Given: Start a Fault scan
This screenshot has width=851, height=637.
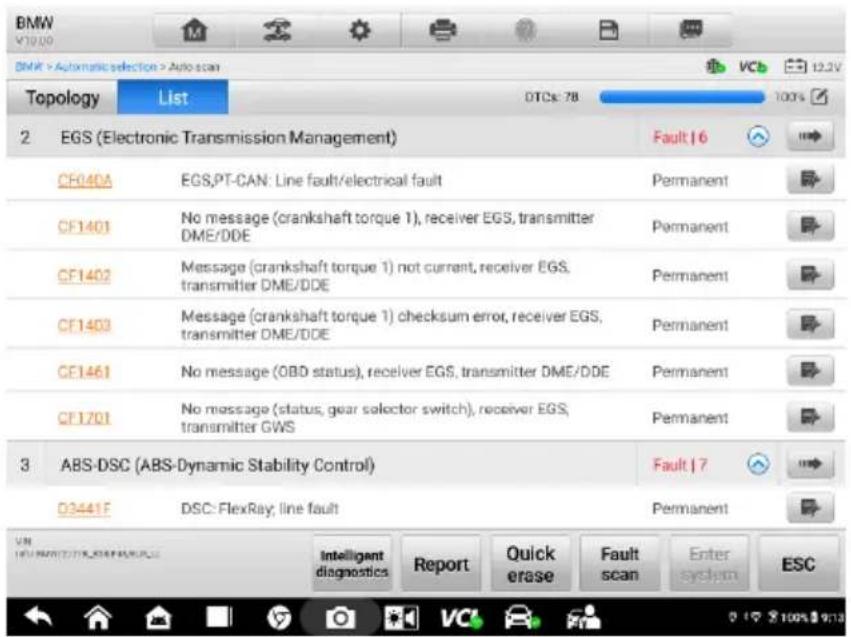Looking at the screenshot, I should 619,564.
